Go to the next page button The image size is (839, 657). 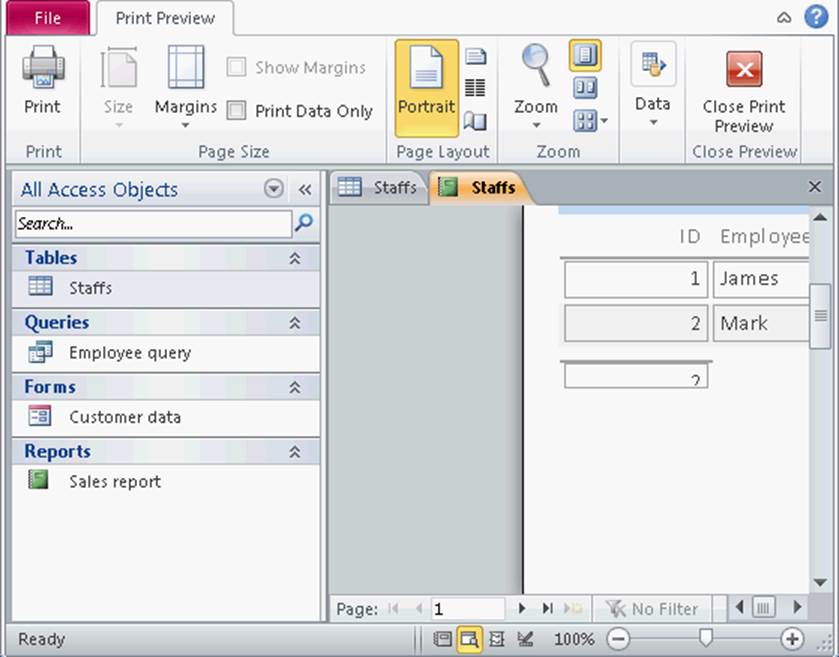(x=521, y=608)
